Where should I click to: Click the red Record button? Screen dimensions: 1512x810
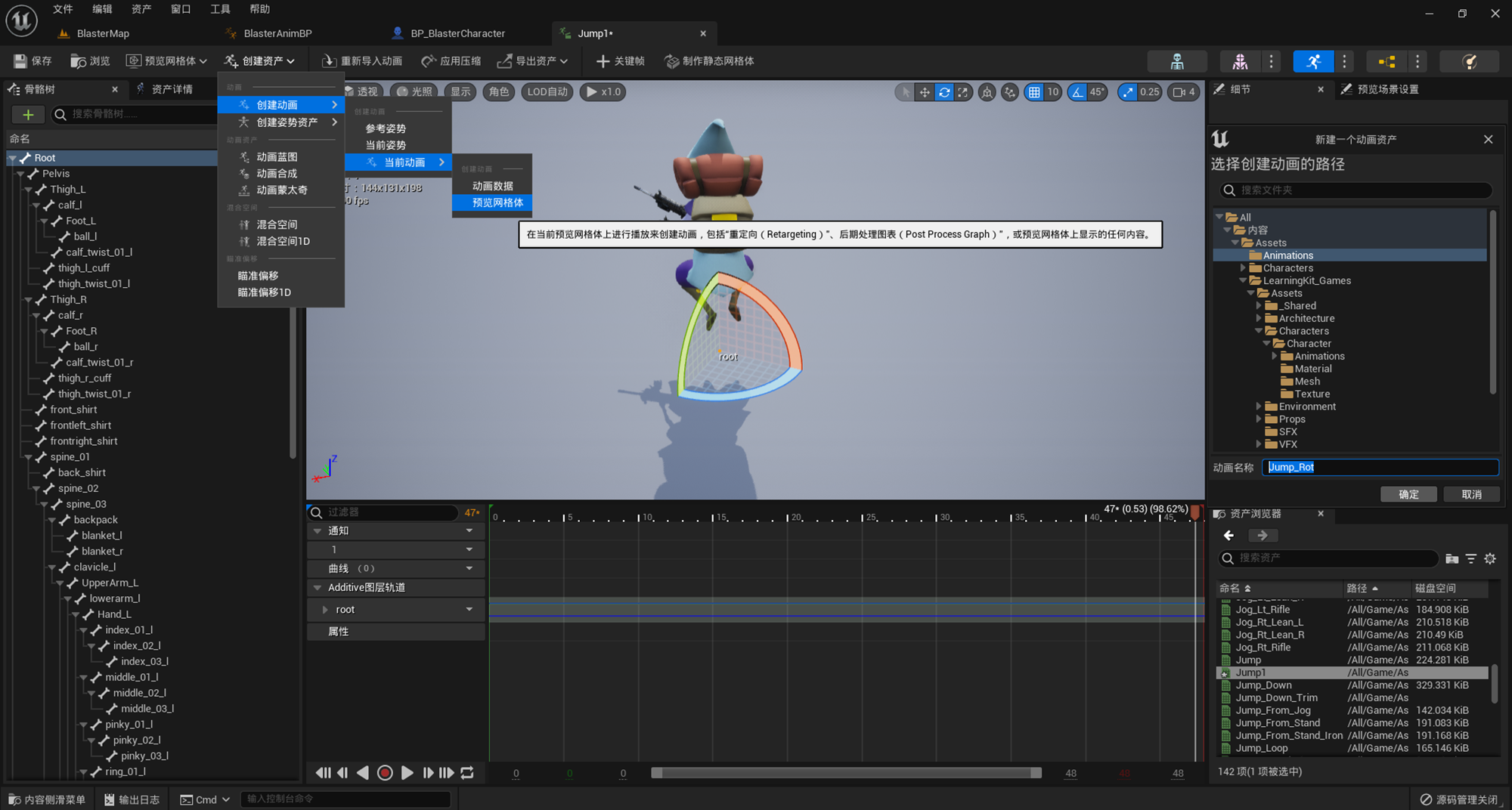pos(385,773)
